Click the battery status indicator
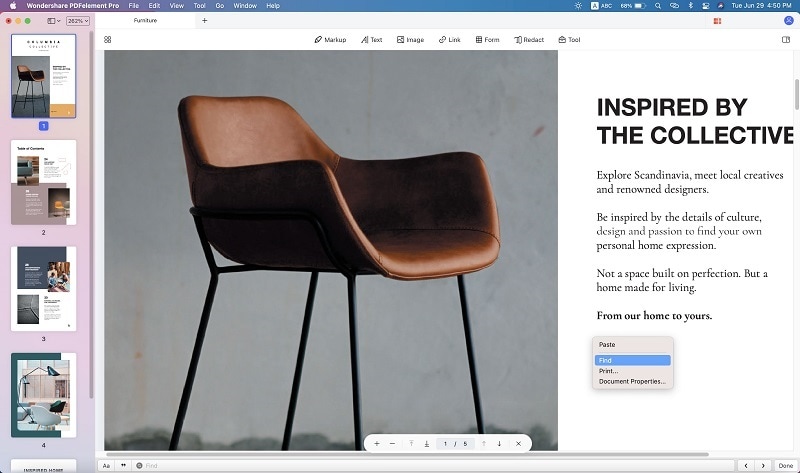 click(x=634, y=6)
